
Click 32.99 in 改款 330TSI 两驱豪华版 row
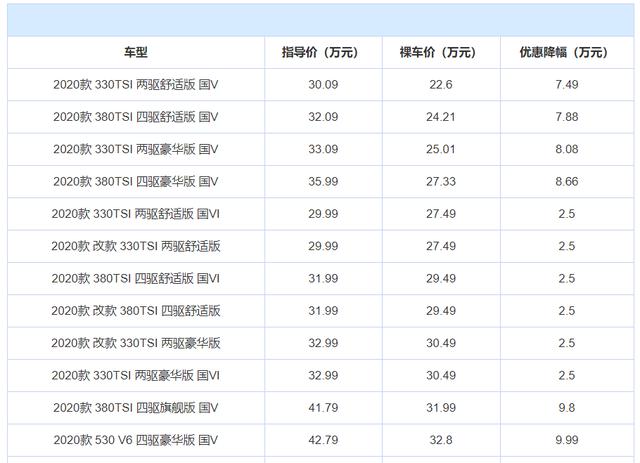[x=323, y=343]
